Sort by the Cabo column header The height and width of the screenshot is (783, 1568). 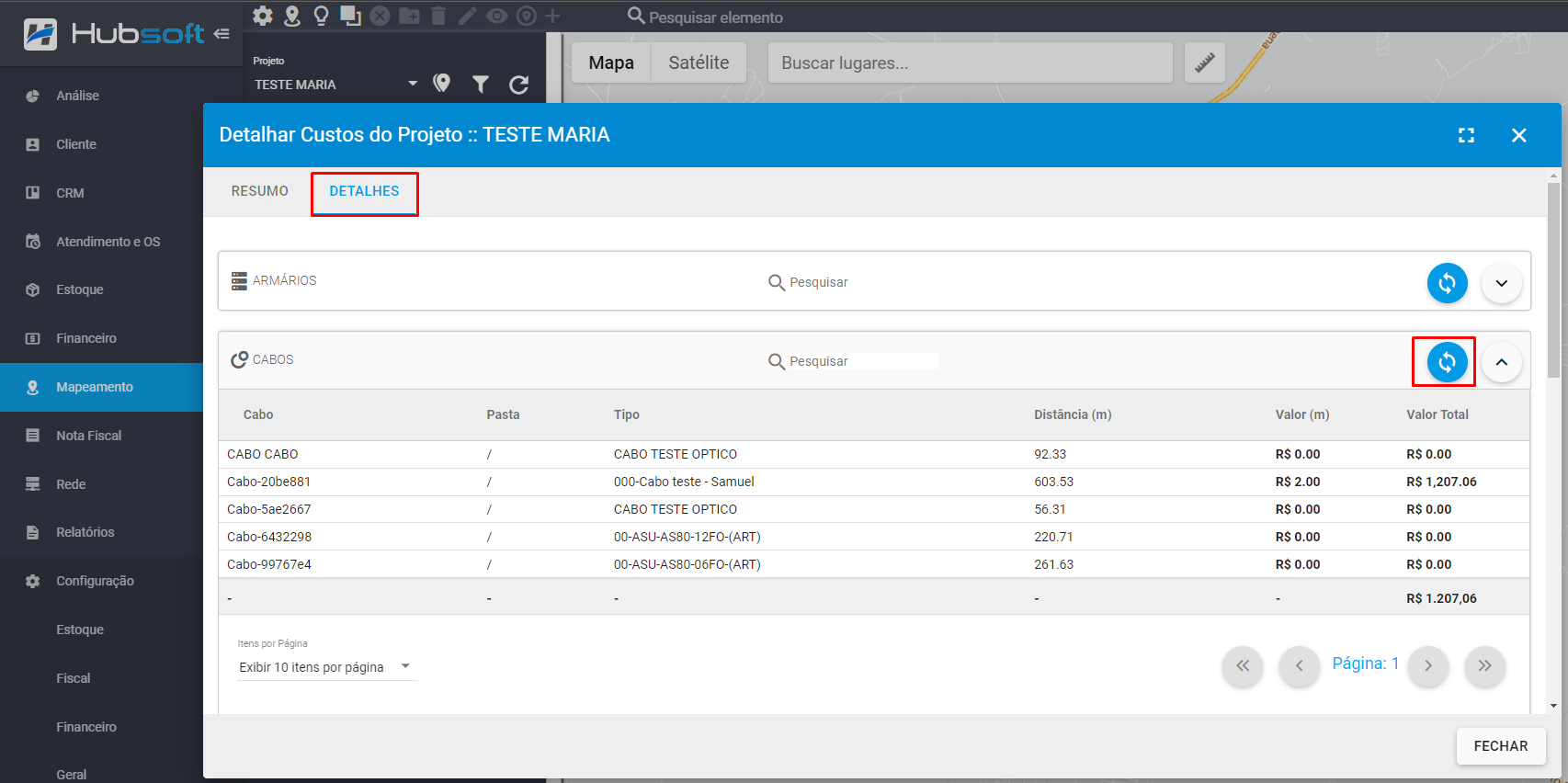point(258,414)
